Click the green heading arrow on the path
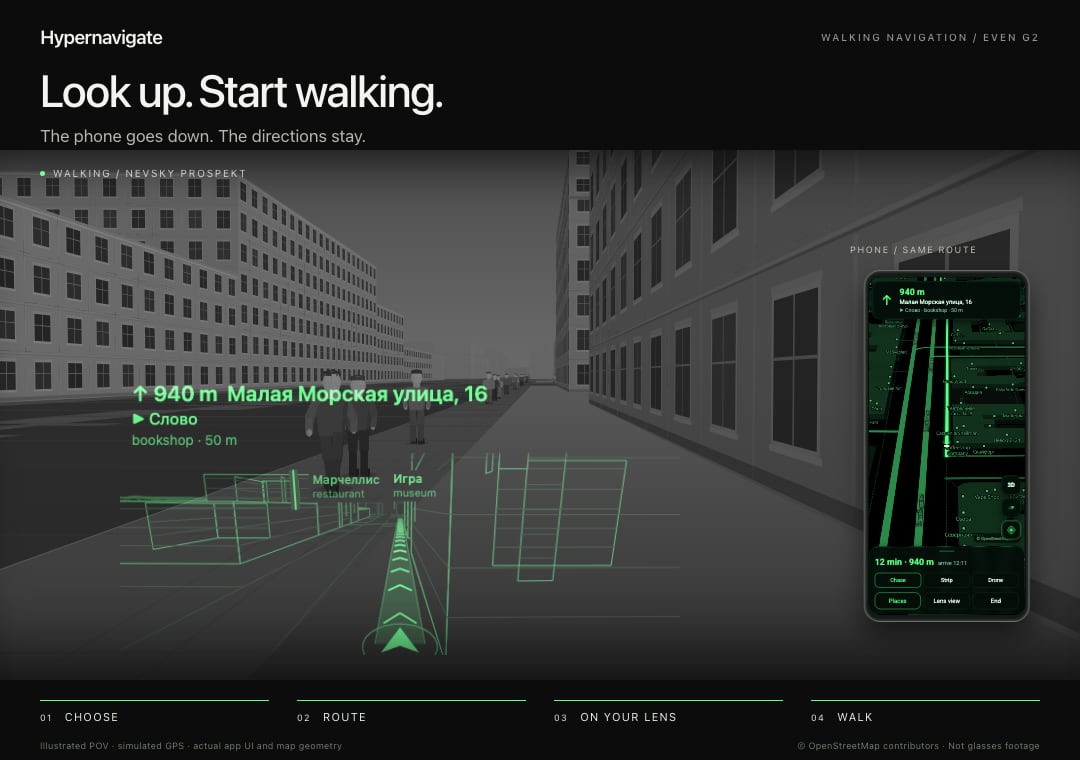Viewport: 1080px width, 760px height. click(x=400, y=639)
